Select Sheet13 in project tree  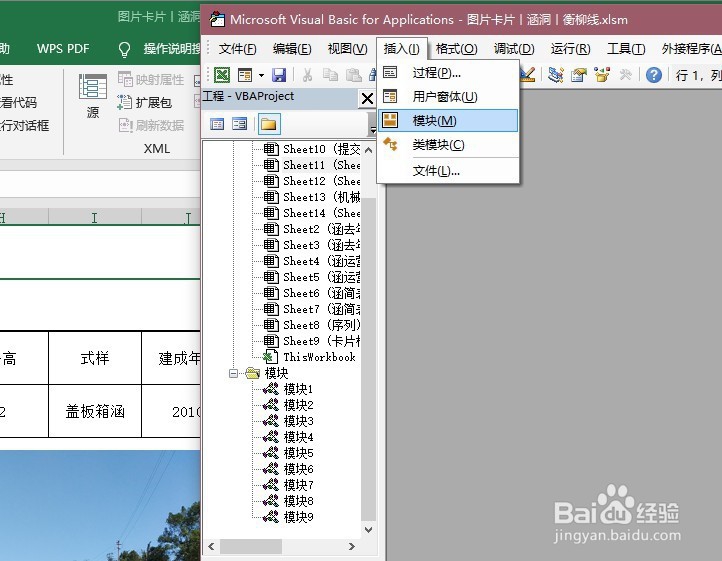tap(311, 197)
